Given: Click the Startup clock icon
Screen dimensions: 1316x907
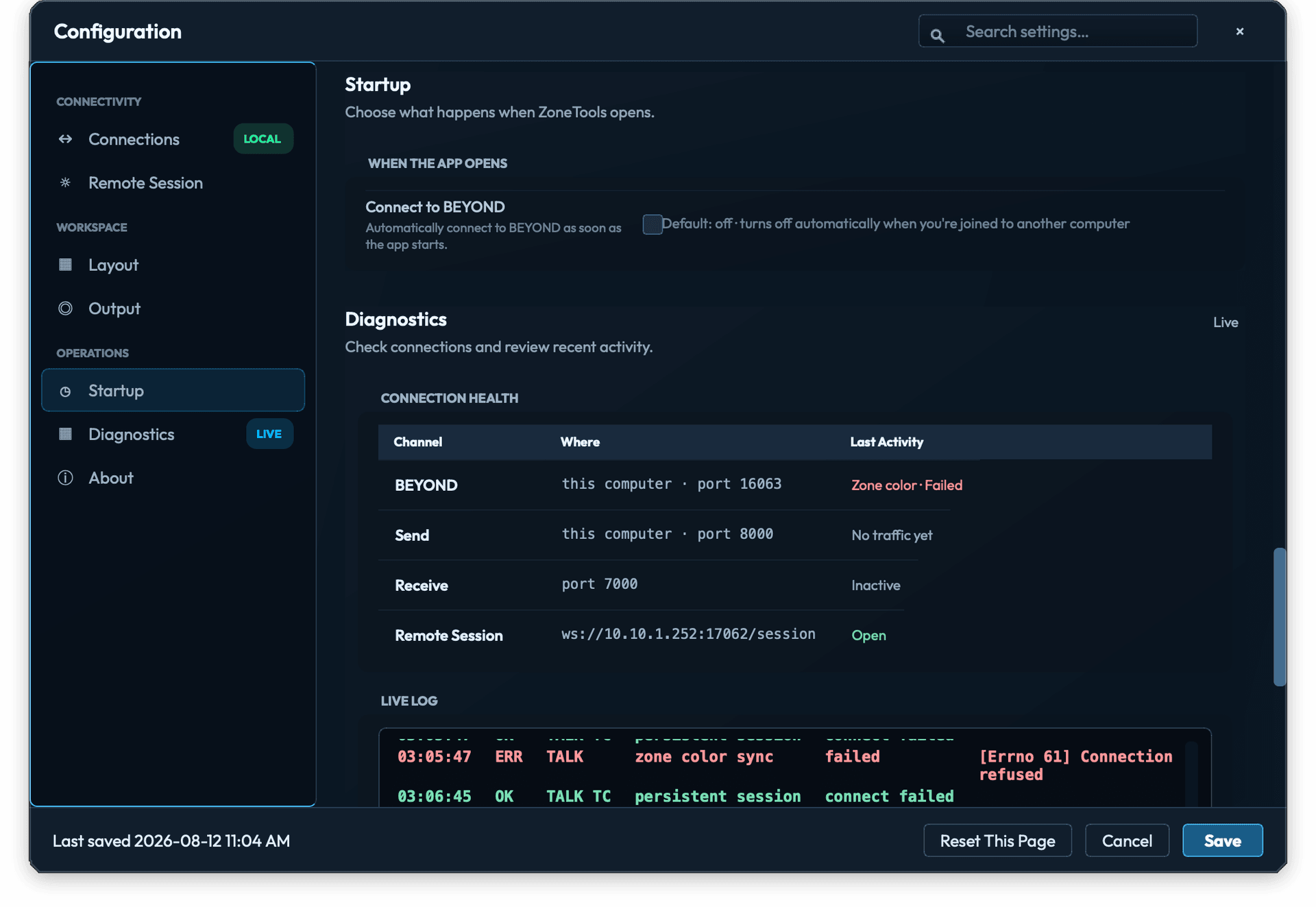Looking at the screenshot, I should 65,391.
